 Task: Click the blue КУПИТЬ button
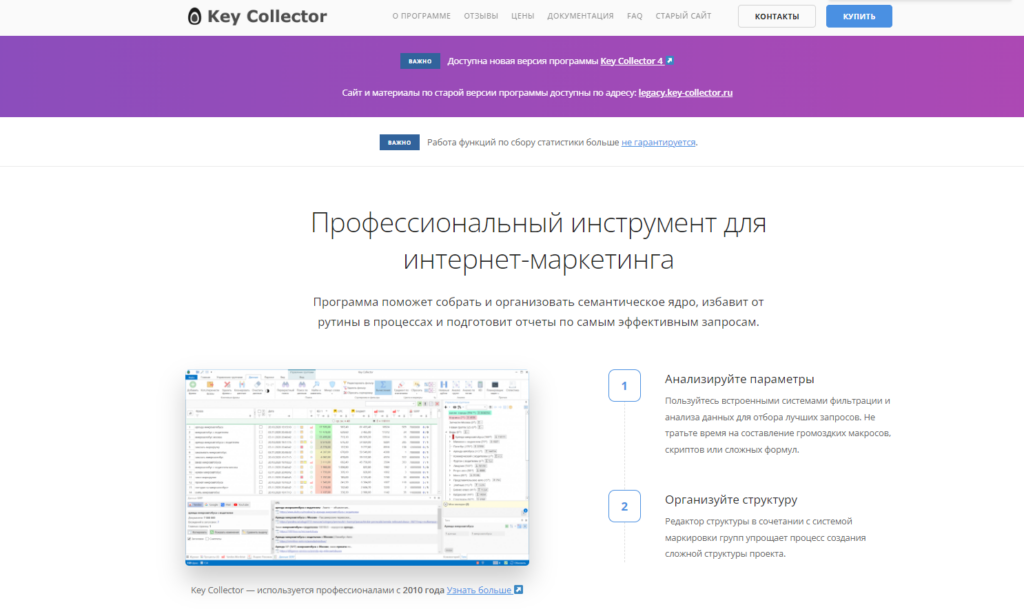(x=859, y=16)
